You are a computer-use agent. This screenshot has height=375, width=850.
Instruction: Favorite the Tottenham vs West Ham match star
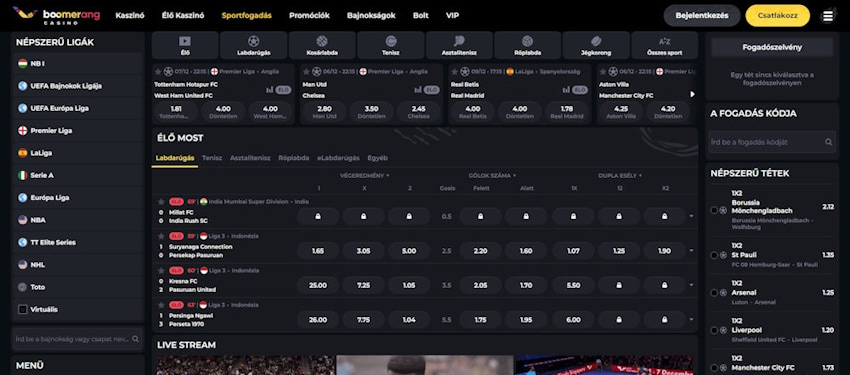click(158, 72)
